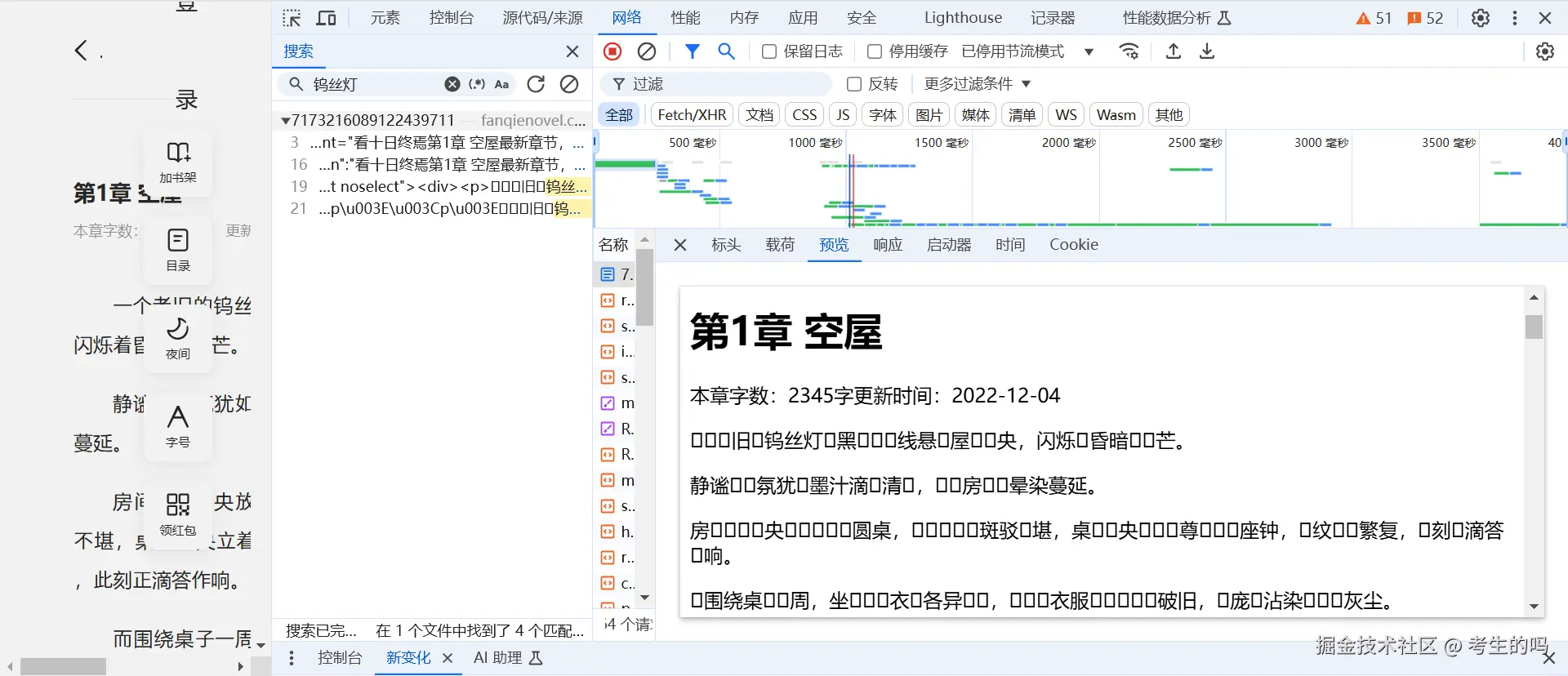
Task: Open the bottom drawer three-dot menu
Action: [292, 658]
